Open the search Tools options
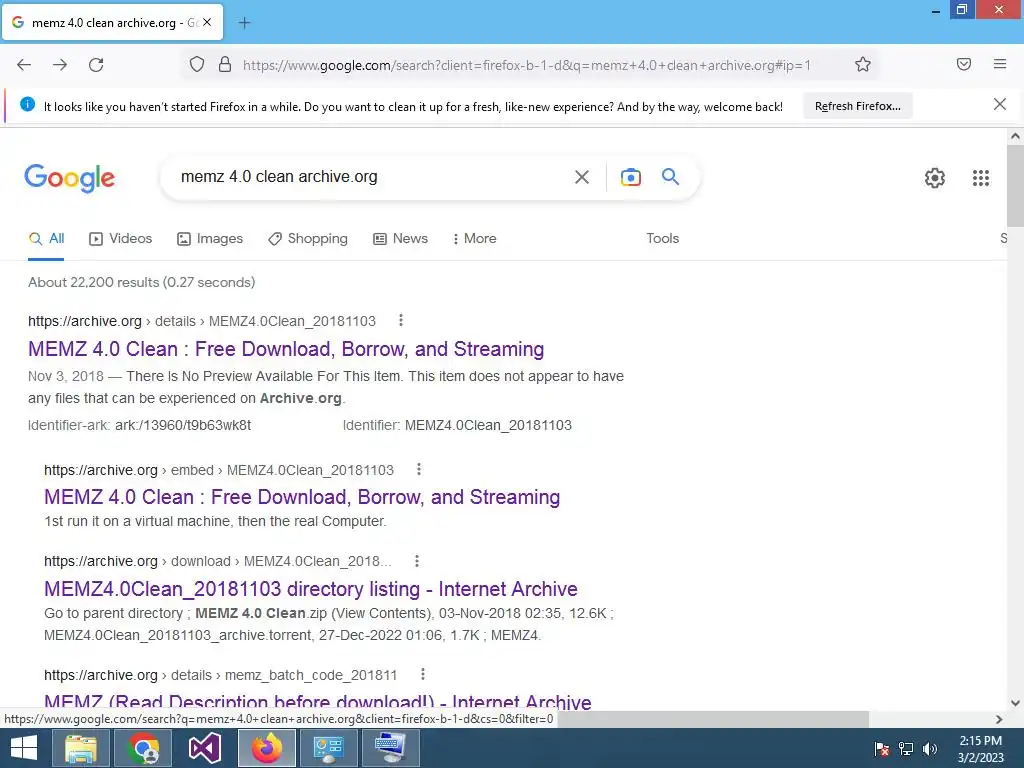1024x768 pixels. pos(662,239)
